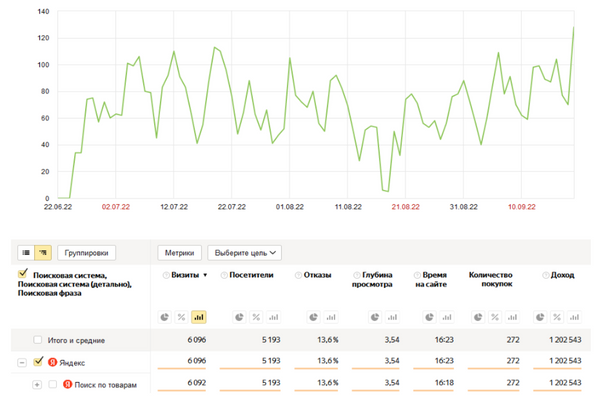The height and width of the screenshot is (400, 603).
Task: Show bar graph for Глубина просмотра
Action: [392, 317]
